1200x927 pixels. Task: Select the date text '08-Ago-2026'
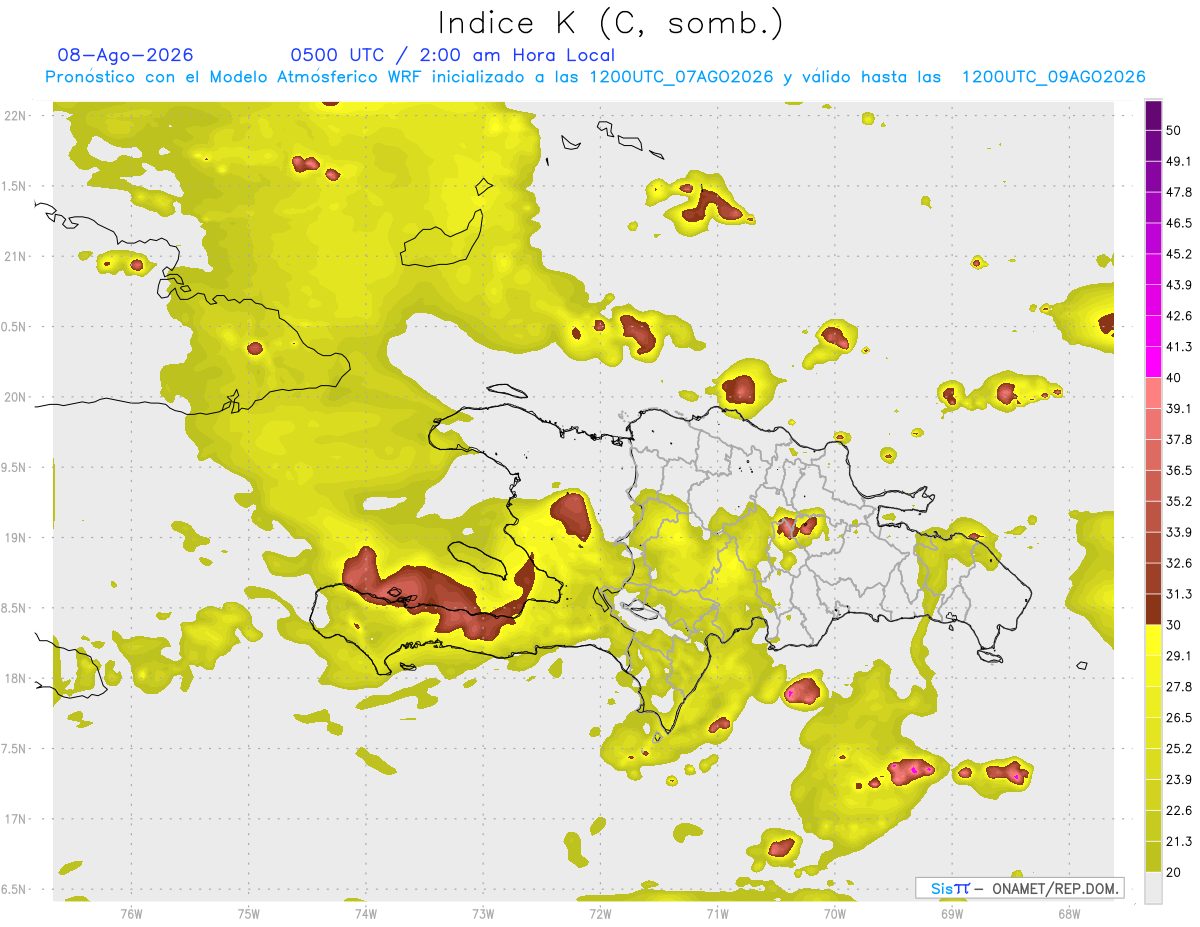coord(126,55)
